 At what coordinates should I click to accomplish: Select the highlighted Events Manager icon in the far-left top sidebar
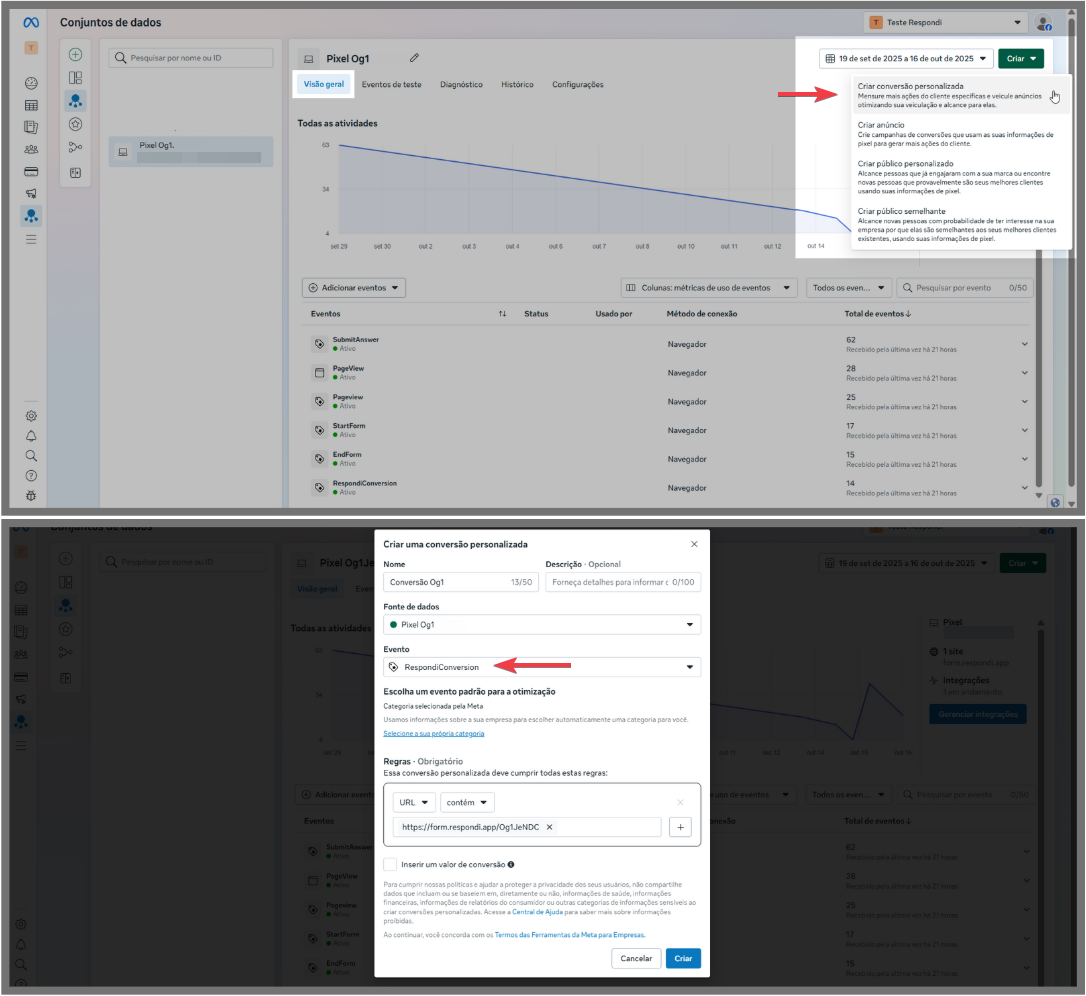point(31,216)
